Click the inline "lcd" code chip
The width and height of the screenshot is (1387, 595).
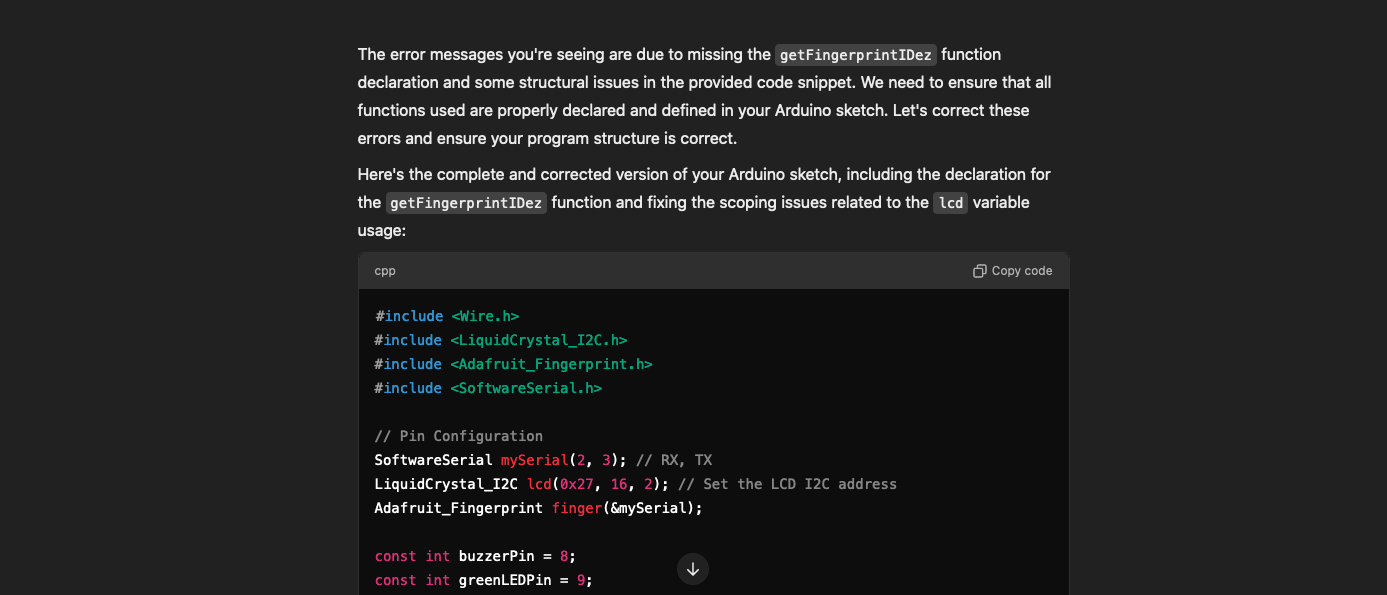point(950,203)
